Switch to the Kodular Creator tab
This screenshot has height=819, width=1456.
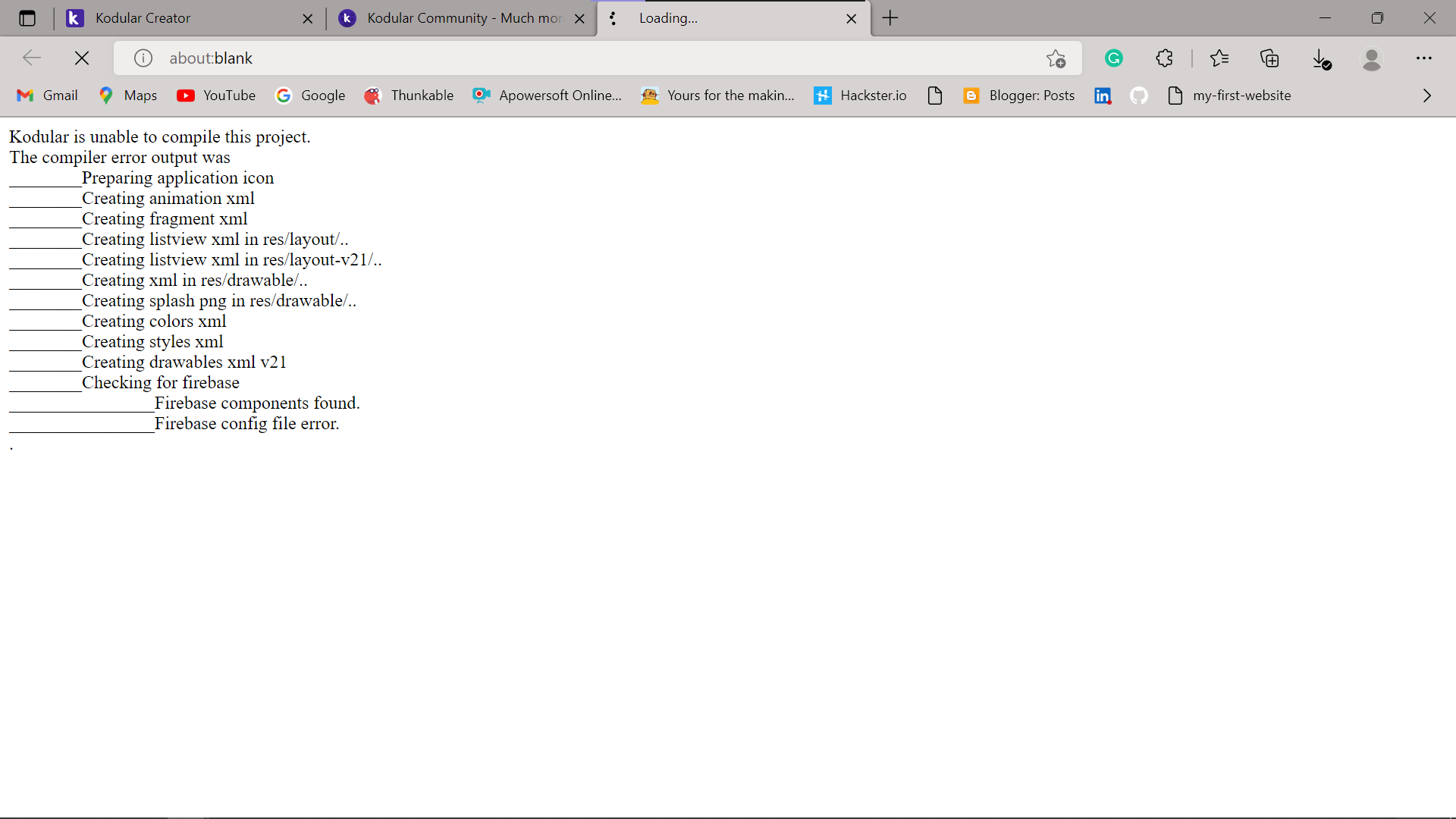(x=174, y=17)
